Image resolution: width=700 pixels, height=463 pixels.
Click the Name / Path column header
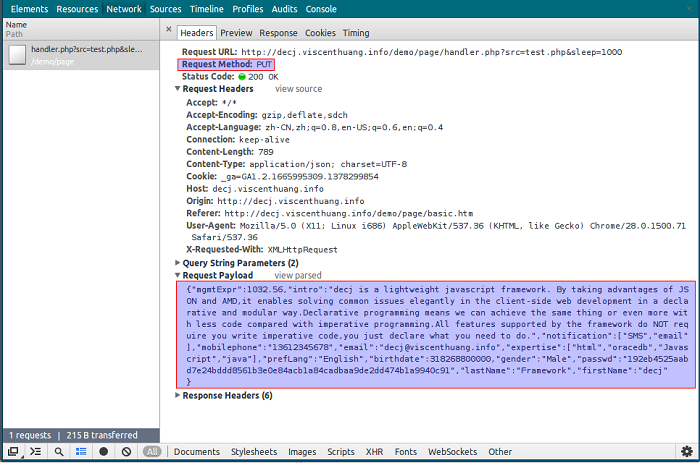(81, 29)
